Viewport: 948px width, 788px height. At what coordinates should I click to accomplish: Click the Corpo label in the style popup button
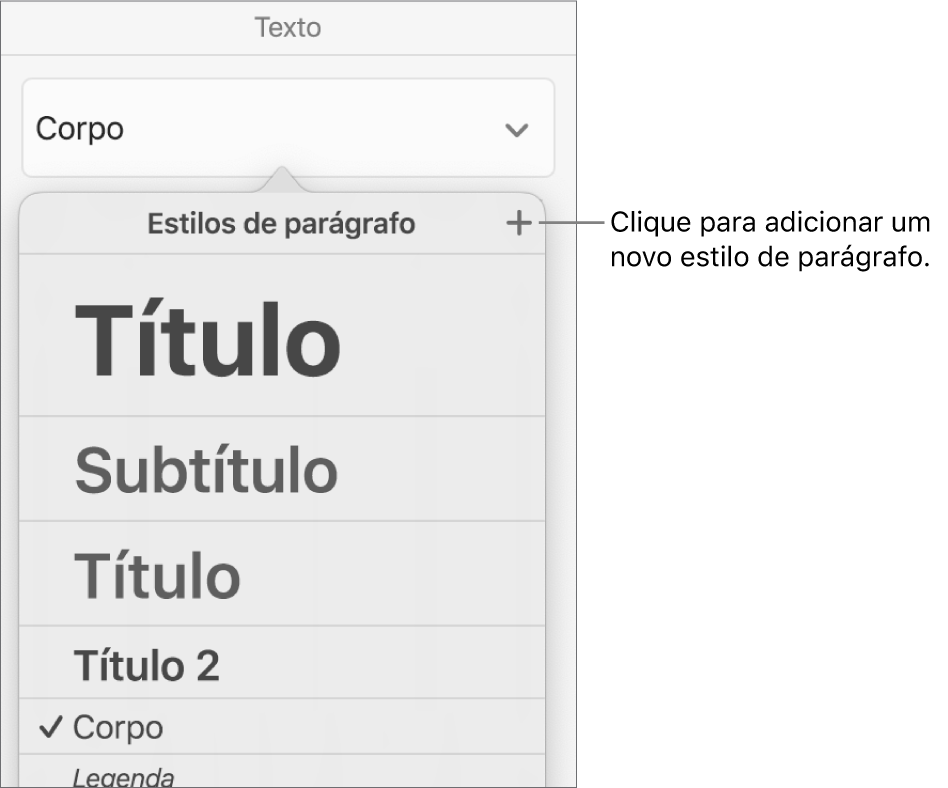click(x=80, y=130)
